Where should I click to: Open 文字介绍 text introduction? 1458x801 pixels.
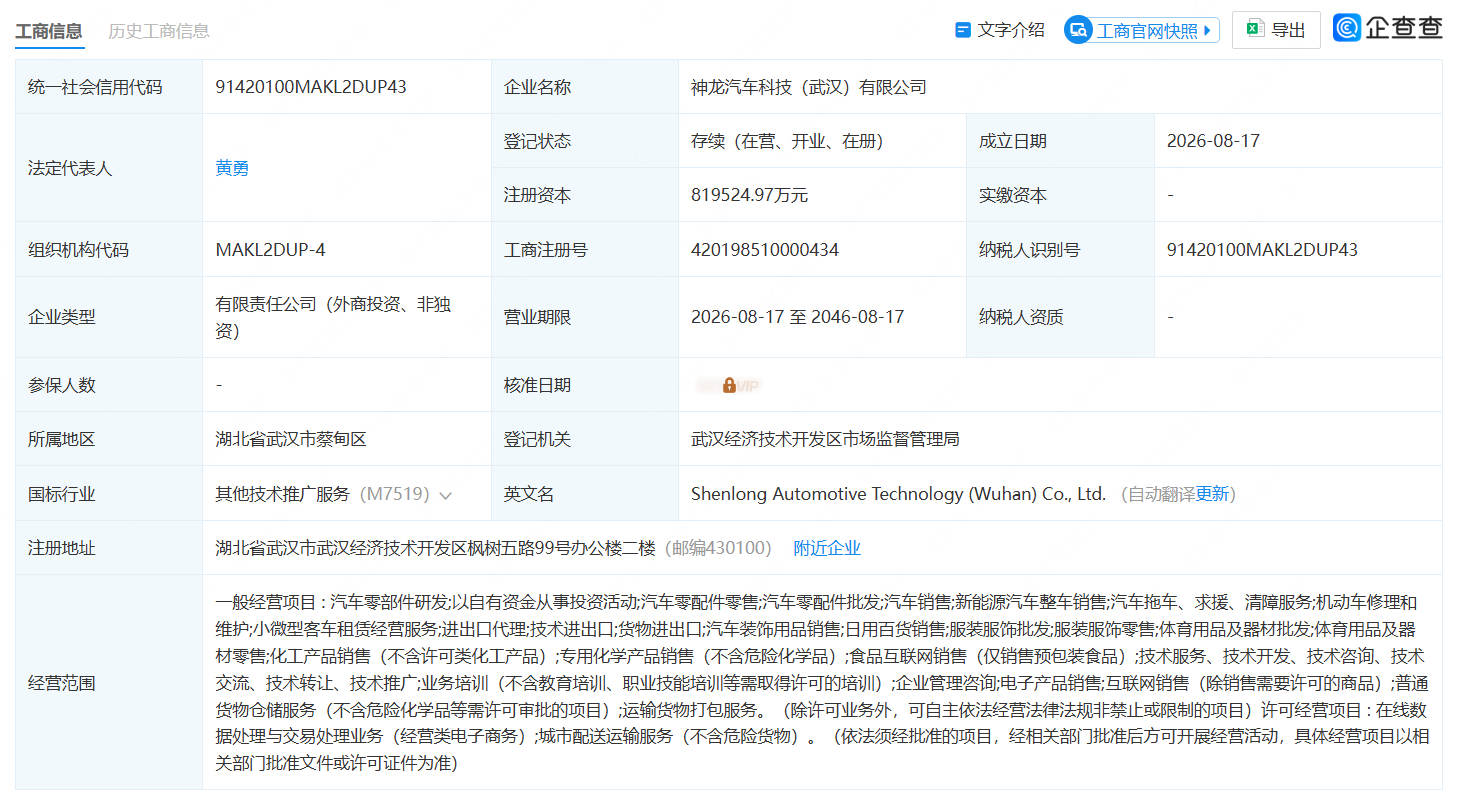1000,30
